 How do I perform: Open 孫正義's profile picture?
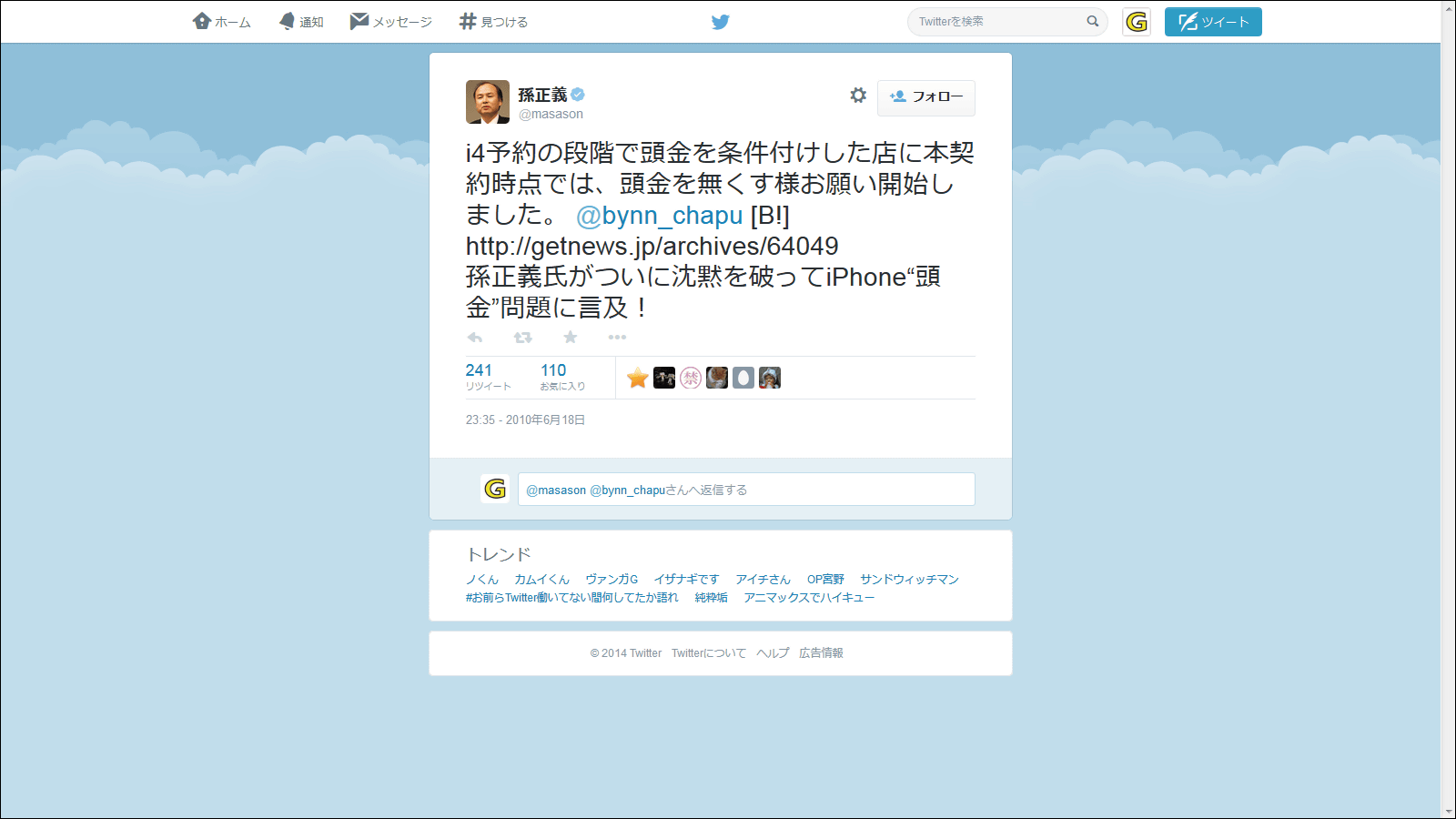pyautogui.click(x=488, y=102)
